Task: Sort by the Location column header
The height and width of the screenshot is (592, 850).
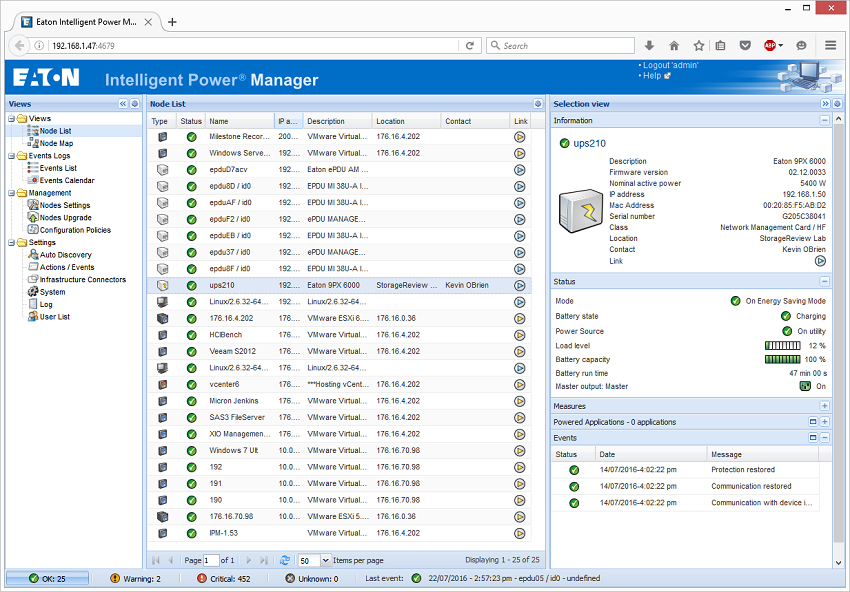Action: [407, 121]
